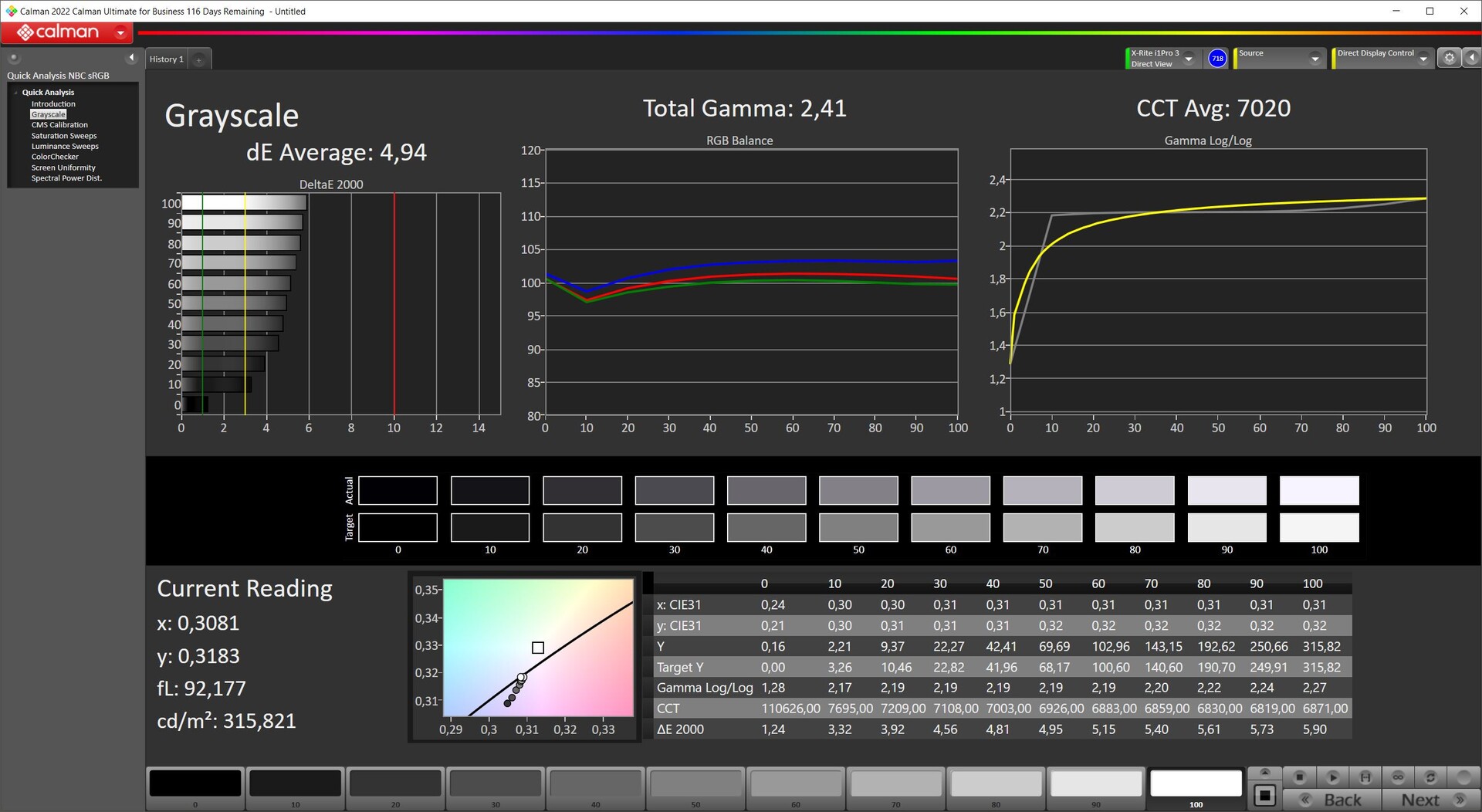Expand the pattern options up arrow
This screenshot has width=1482, height=812.
pos(1264,773)
